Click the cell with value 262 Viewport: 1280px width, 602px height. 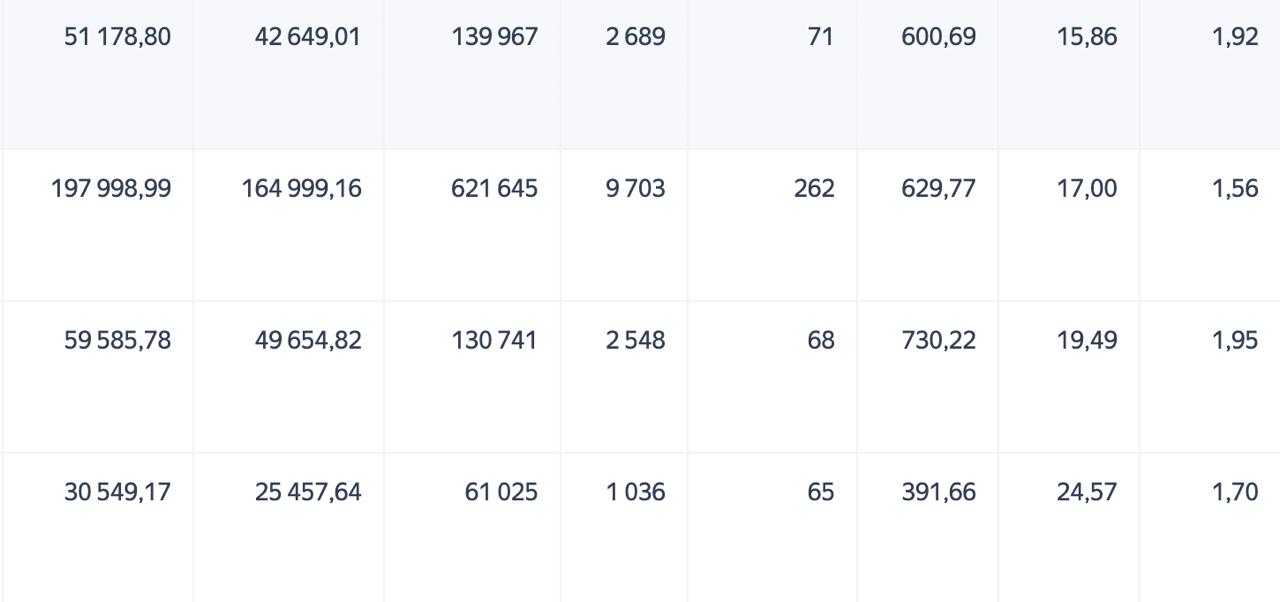813,189
